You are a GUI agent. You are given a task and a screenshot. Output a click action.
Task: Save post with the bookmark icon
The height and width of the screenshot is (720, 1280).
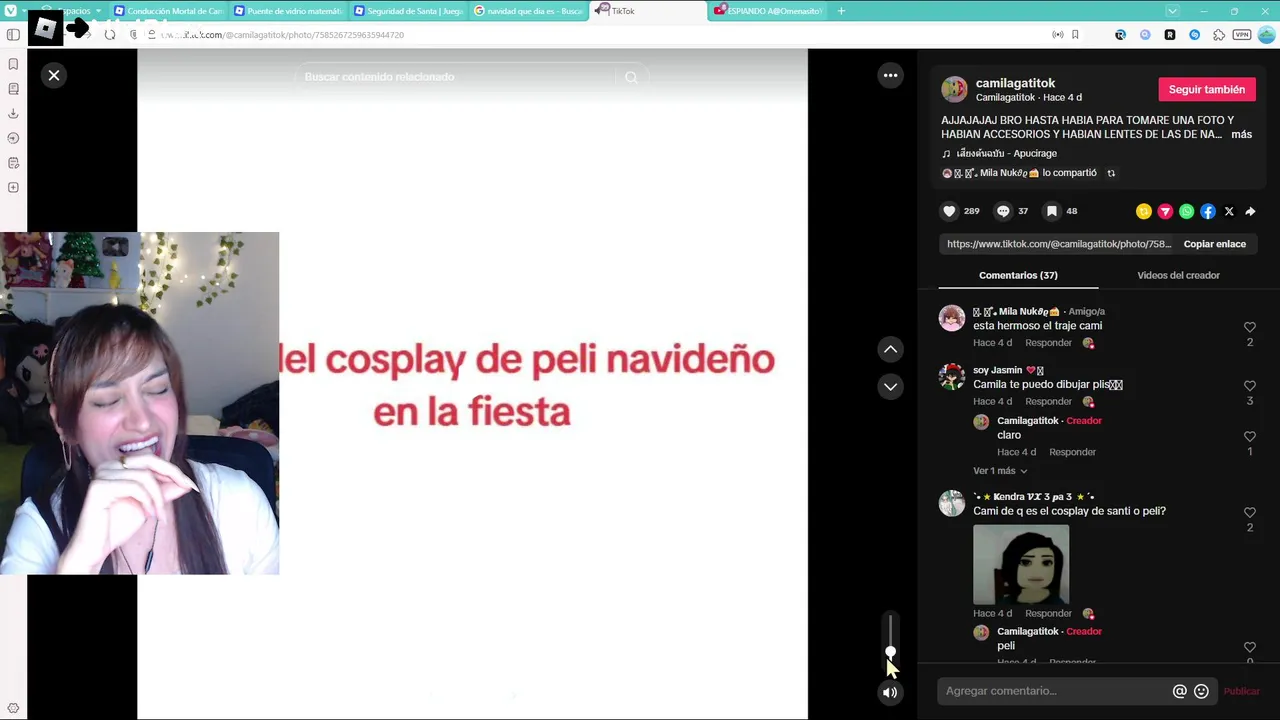1052,211
